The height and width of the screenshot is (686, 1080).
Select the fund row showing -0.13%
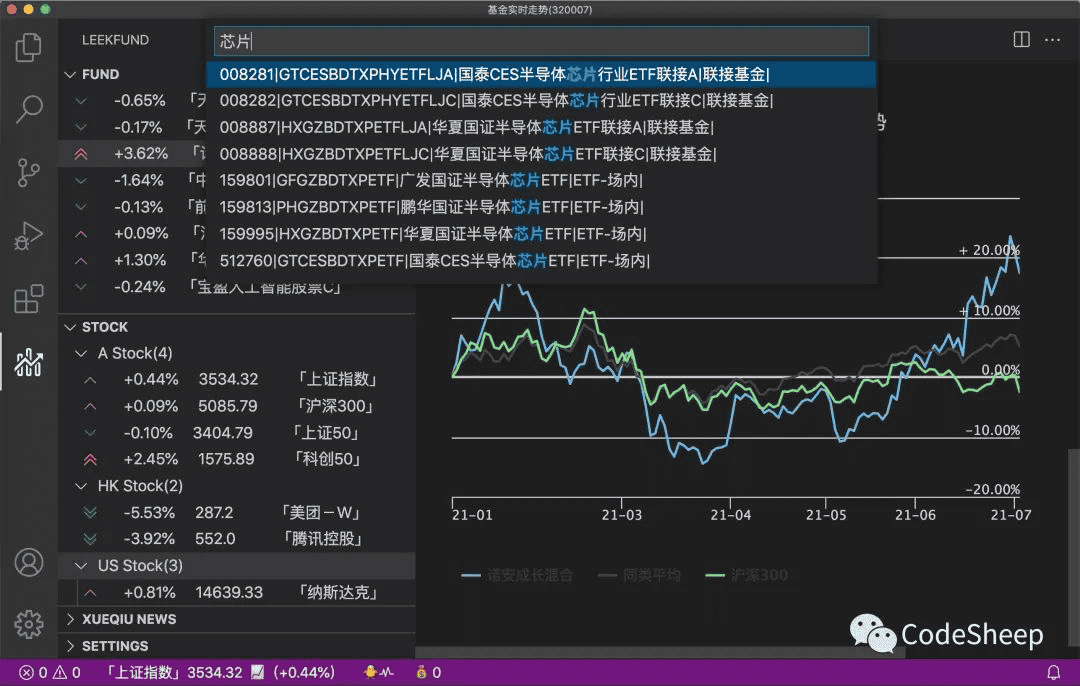coord(134,207)
